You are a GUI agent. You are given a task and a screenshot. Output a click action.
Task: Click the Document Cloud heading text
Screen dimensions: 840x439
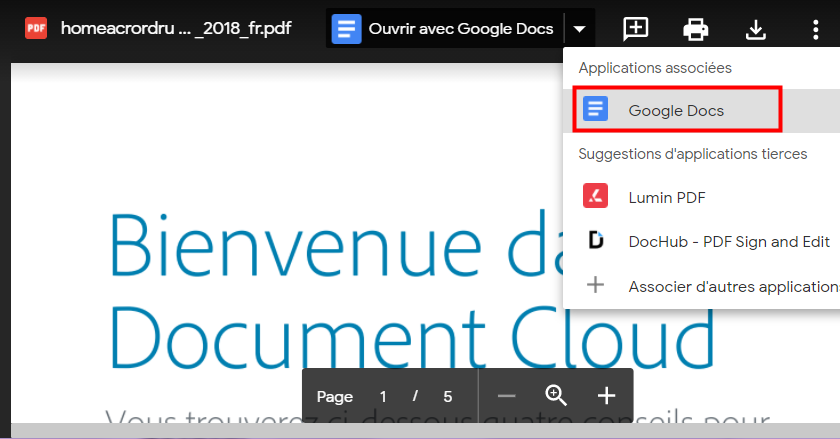[x=412, y=338]
